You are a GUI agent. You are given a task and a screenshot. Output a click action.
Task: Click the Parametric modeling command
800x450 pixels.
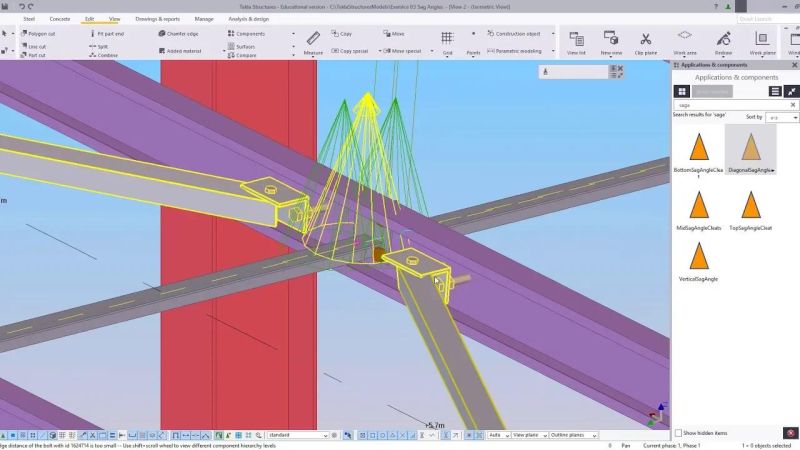click(515, 51)
